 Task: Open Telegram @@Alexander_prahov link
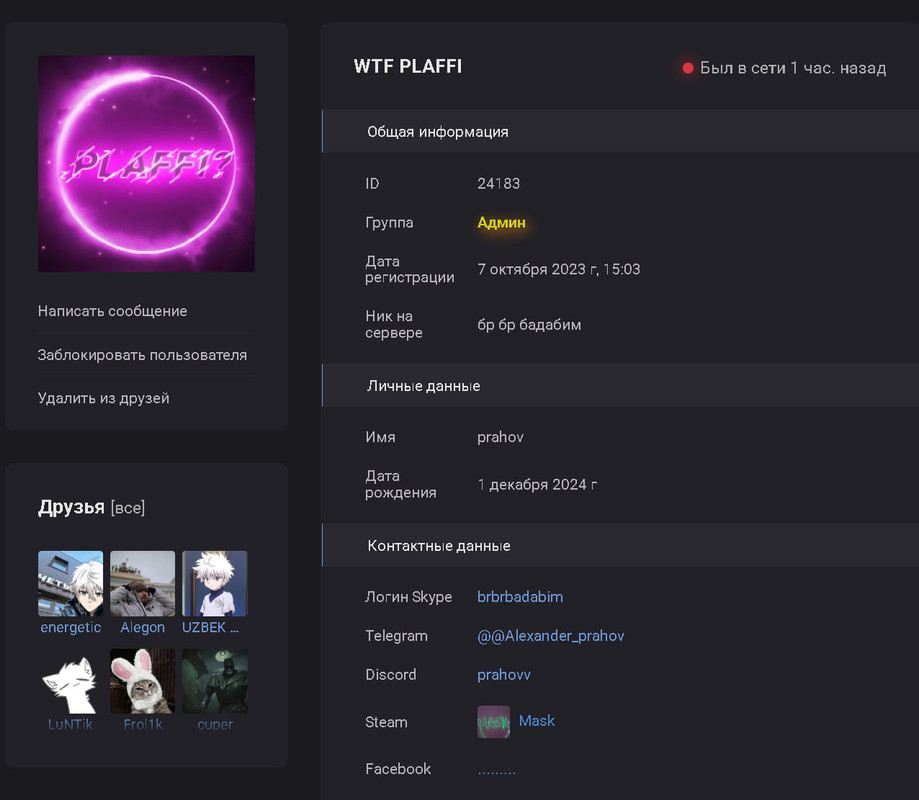pyautogui.click(x=550, y=636)
